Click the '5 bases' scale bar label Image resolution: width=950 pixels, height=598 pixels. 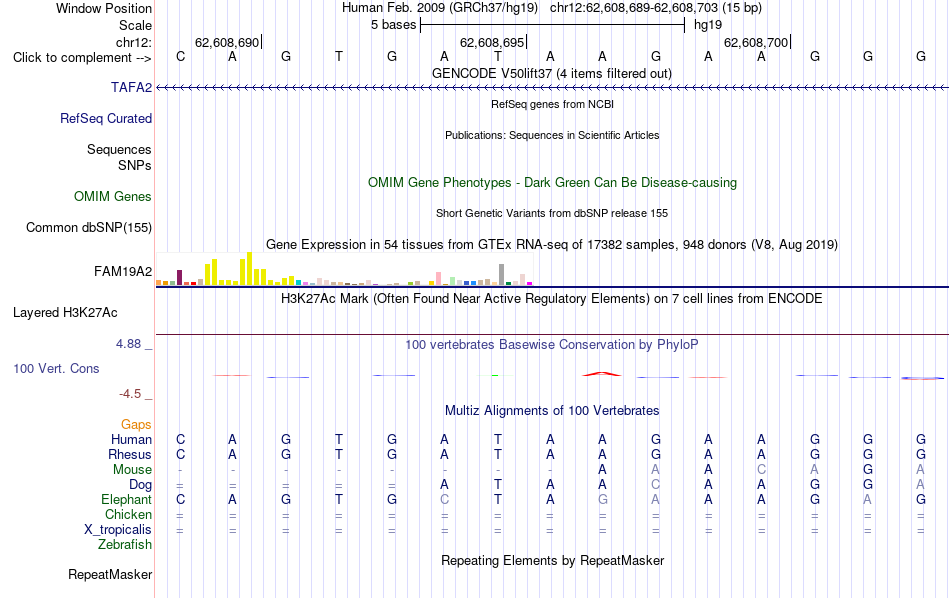(394, 25)
